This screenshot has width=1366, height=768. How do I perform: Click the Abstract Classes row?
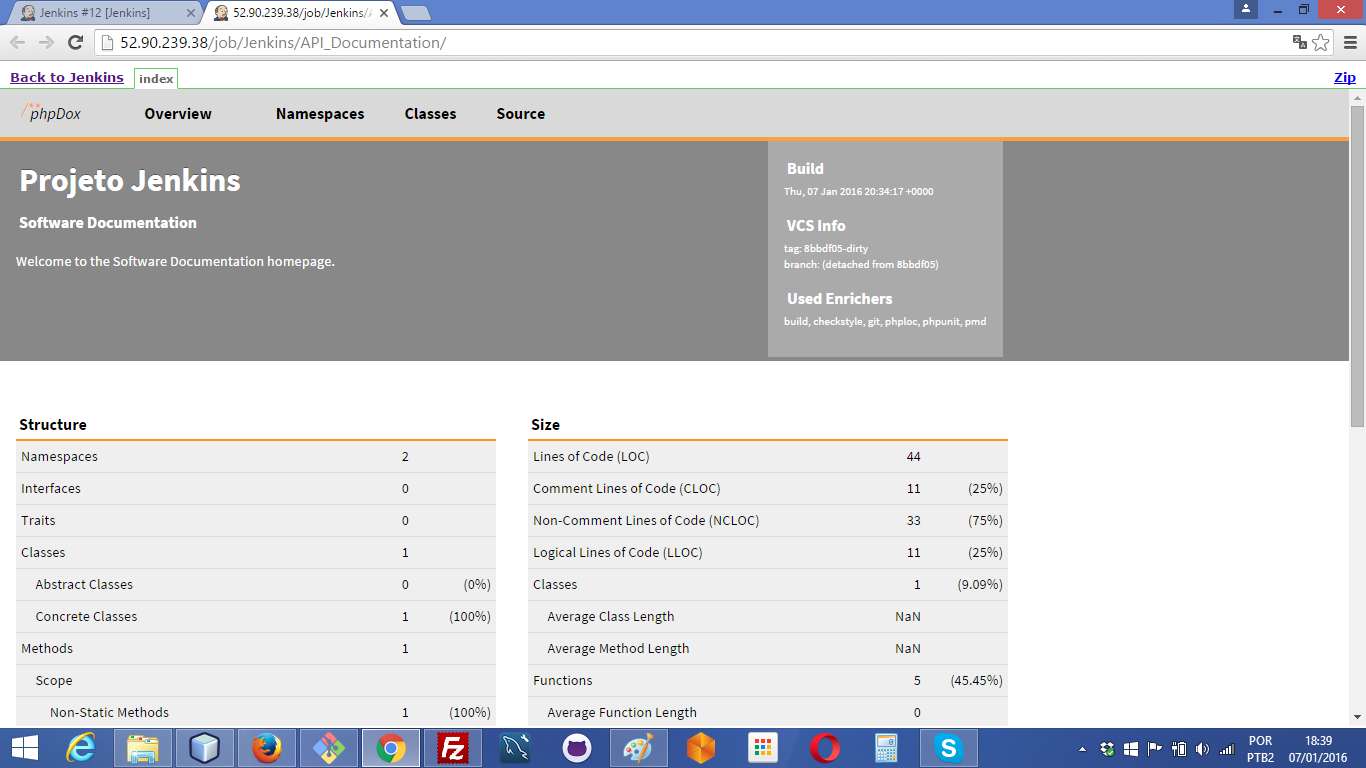pos(256,585)
